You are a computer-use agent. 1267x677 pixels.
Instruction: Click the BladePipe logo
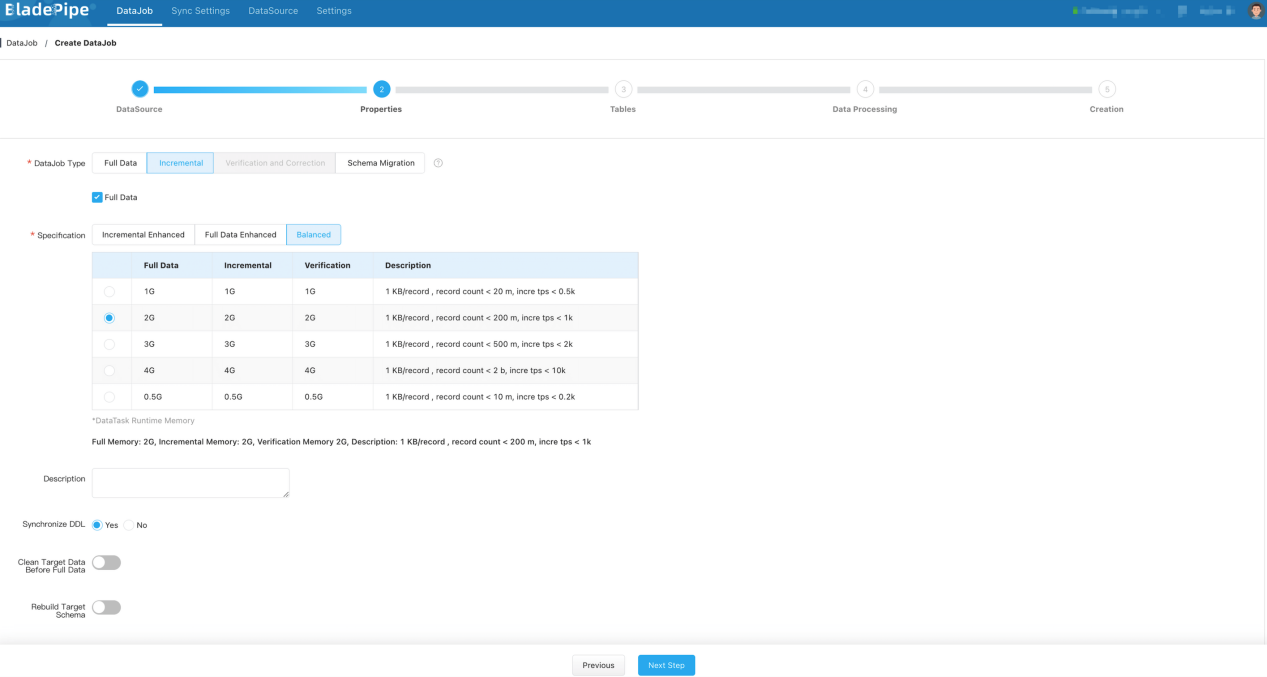coord(46,11)
